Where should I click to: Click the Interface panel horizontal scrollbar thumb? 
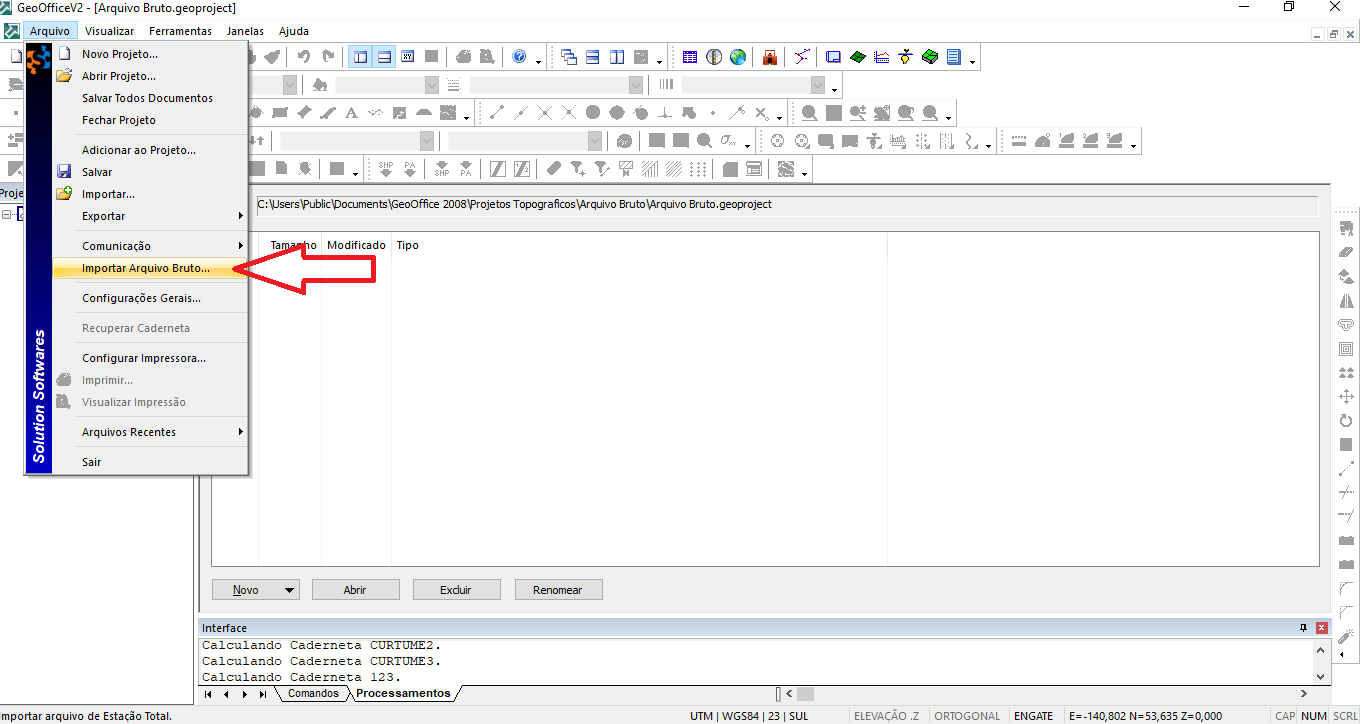[x=805, y=693]
